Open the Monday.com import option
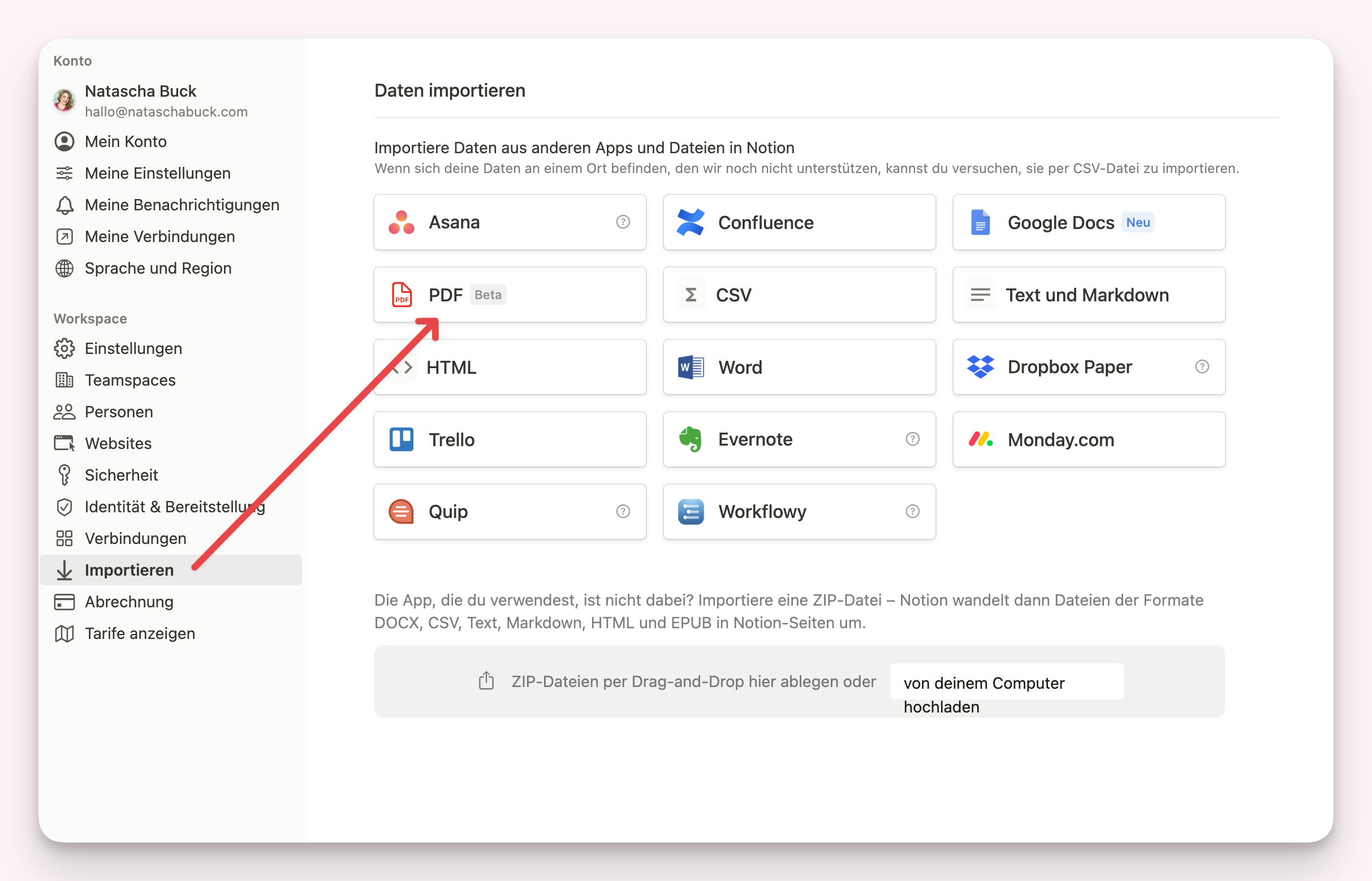The height and width of the screenshot is (881, 1372). [1088, 439]
